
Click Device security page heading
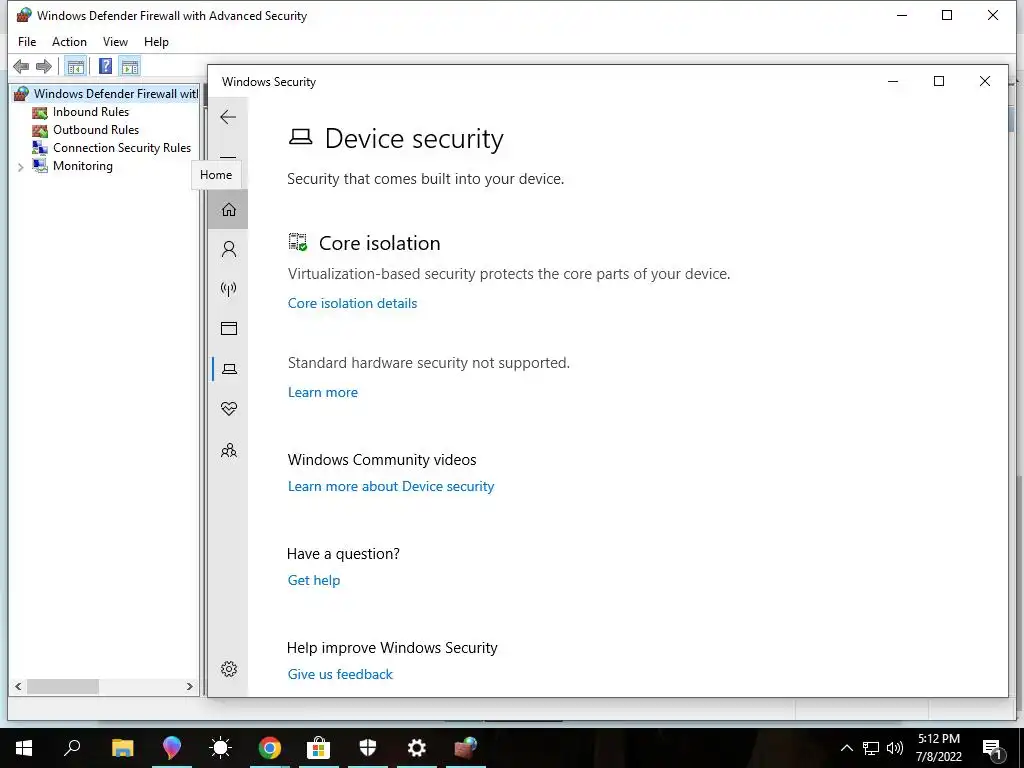pyautogui.click(x=414, y=139)
